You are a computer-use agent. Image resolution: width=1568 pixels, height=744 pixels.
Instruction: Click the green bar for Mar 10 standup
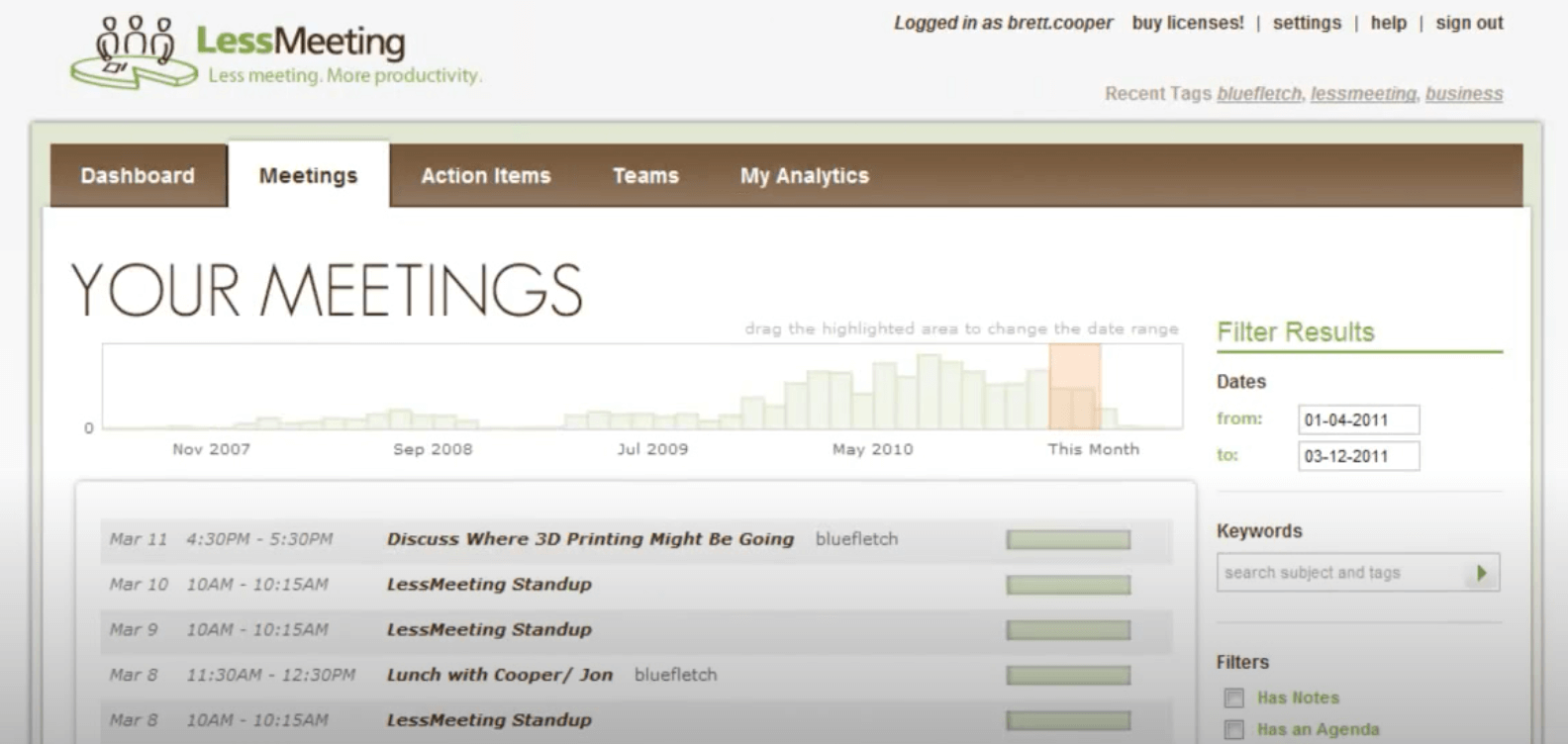pos(1068,585)
